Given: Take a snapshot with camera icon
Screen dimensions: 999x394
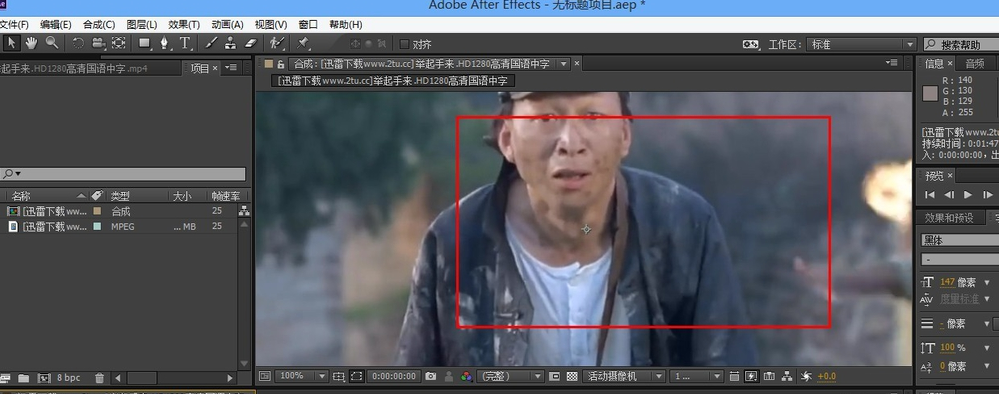Looking at the screenshot, I should [x=431, y=376].
